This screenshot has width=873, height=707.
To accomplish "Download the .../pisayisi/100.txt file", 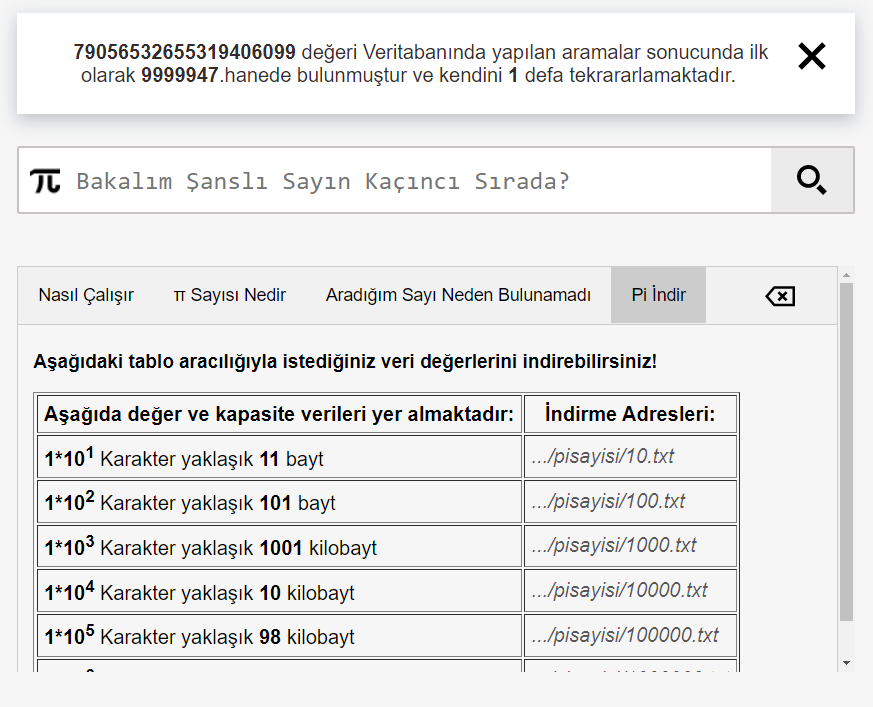I will tap(609, 501).
